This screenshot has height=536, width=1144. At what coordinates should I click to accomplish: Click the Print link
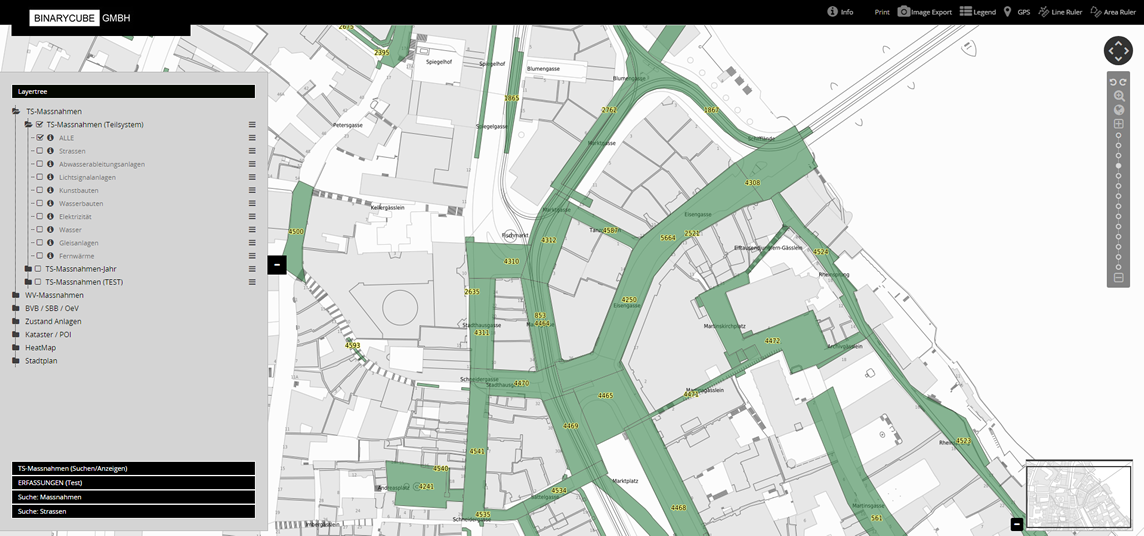881,12
